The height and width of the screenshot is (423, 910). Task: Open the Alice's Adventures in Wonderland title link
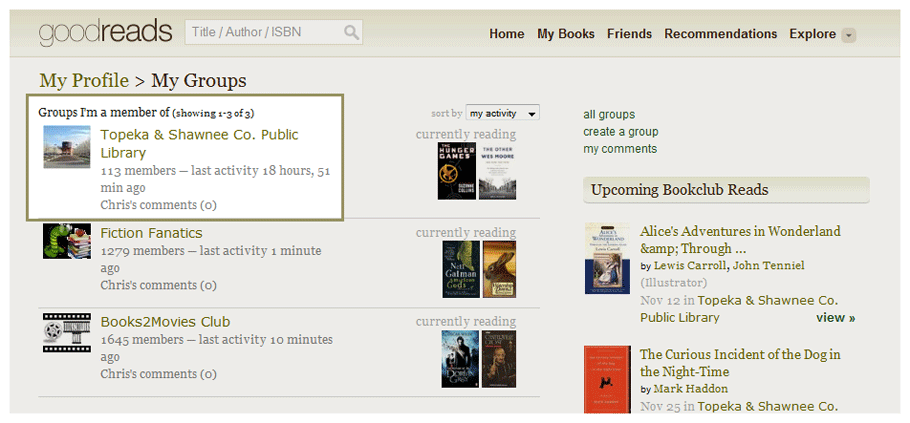[740, 240]
